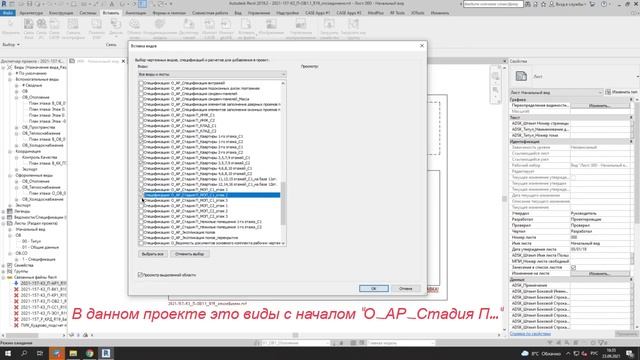The height and width of the screenshot is (360, 640).
Task: Click the Load as Group ribbon icon
Action: point(353,24)
